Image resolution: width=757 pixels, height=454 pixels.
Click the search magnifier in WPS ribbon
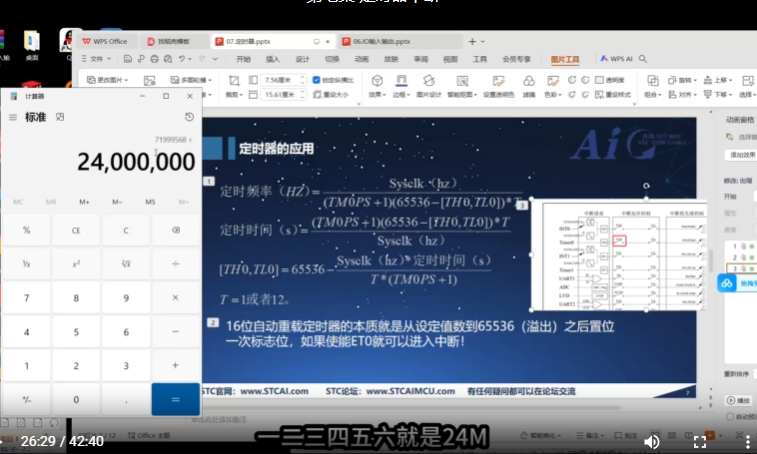pyautogui.click(x=643, y=58)
